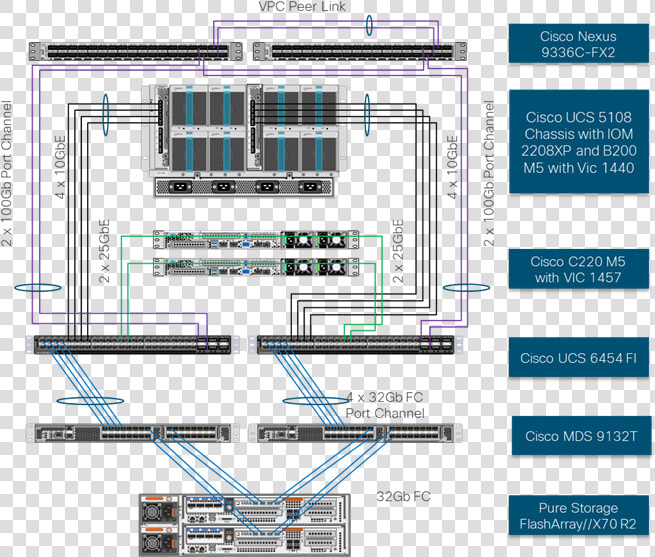This screenshot has height=557, width=655.
Task: Click the Pure Storage FlashArray image
Action: pos(244,525)
